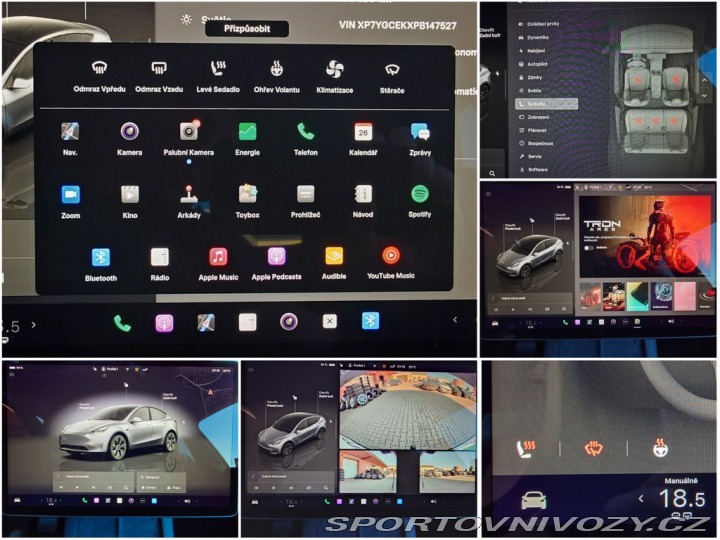Toggle Odmraz Vpředu front defrost

click(100, 68)
